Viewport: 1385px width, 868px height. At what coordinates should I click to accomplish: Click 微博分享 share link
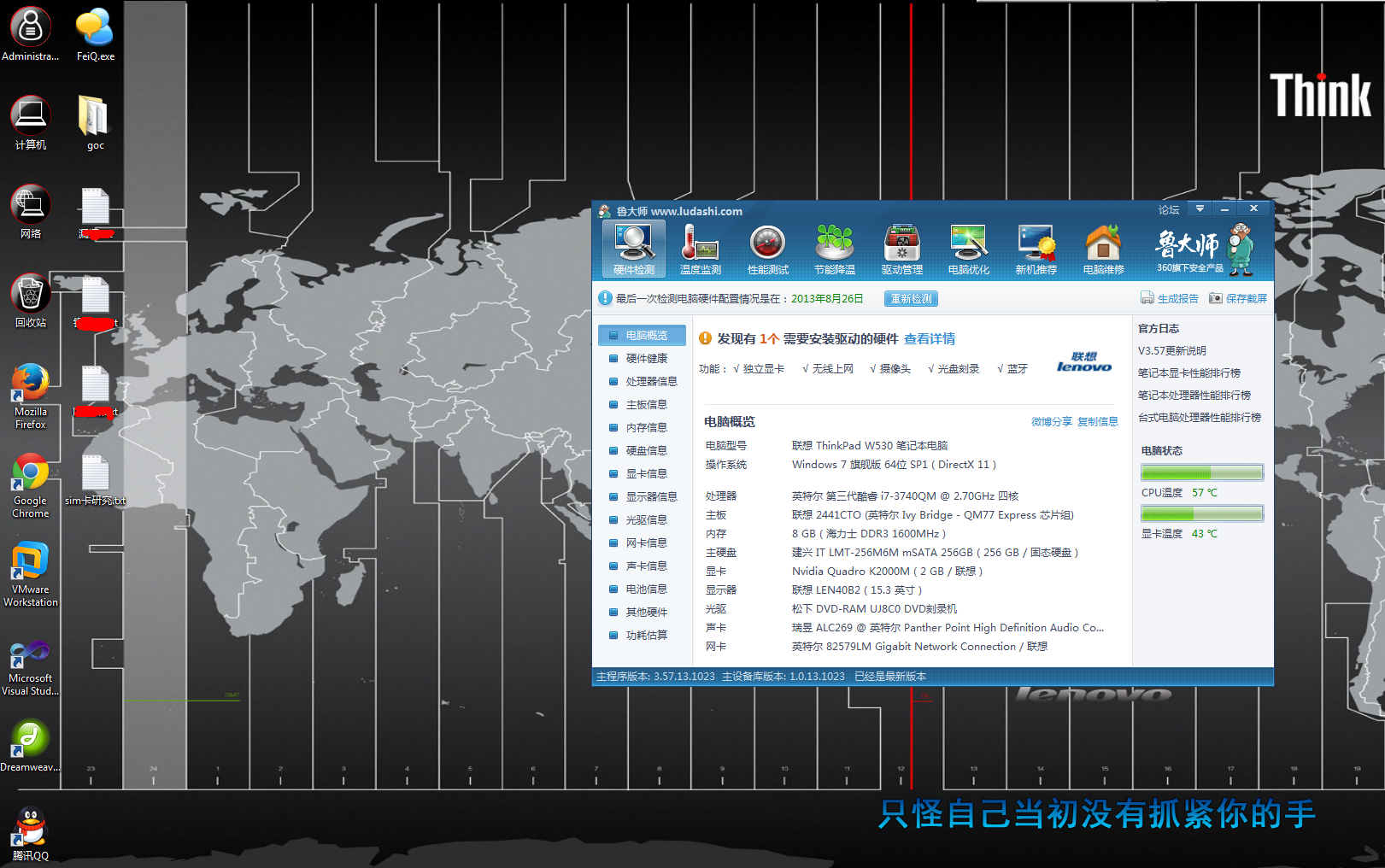(1051, 422)
